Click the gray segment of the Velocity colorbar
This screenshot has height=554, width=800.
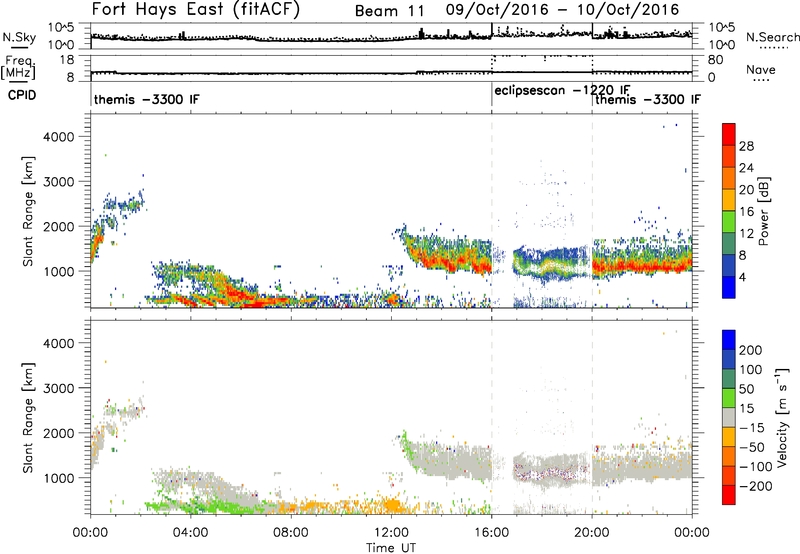tap(729, 417)
